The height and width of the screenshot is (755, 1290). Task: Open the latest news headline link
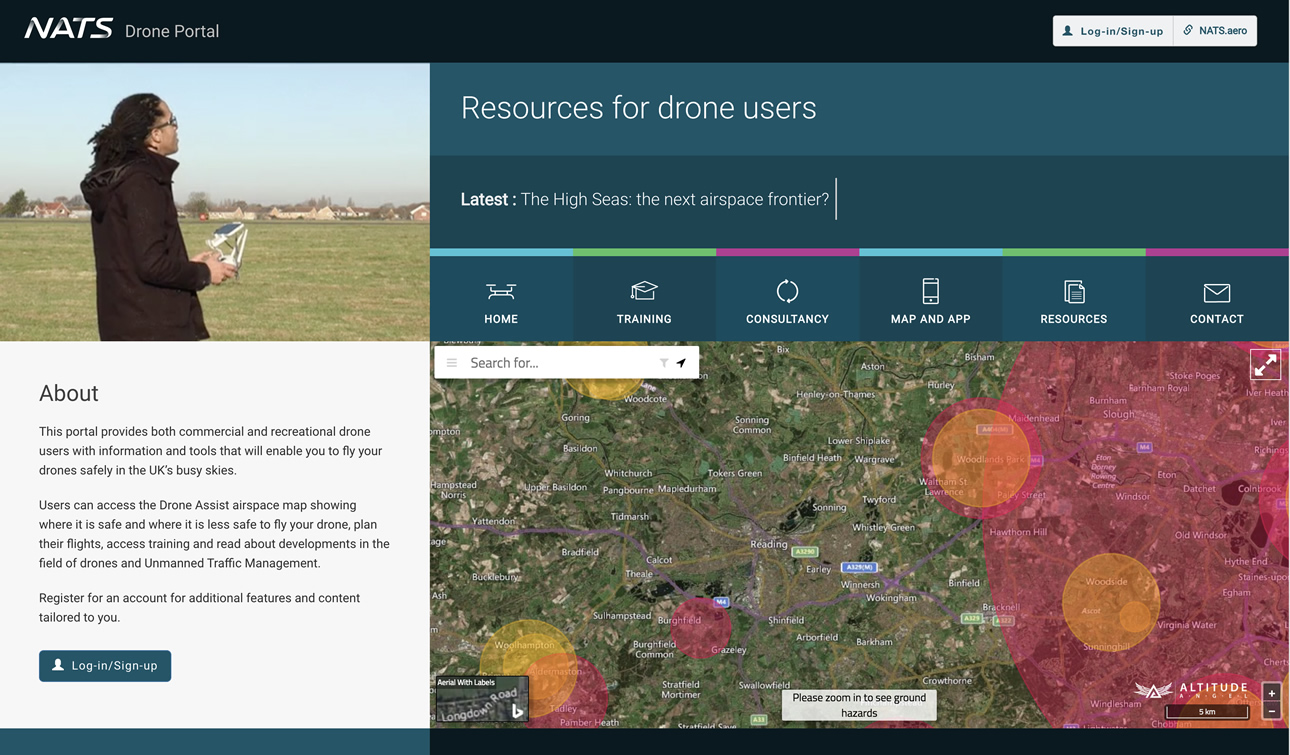(x=675, y=199)
